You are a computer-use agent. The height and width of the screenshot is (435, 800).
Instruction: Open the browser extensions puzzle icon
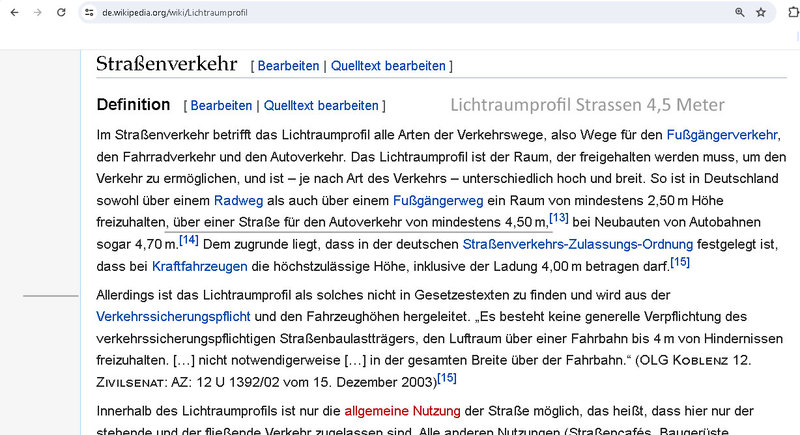coord(792,12)
